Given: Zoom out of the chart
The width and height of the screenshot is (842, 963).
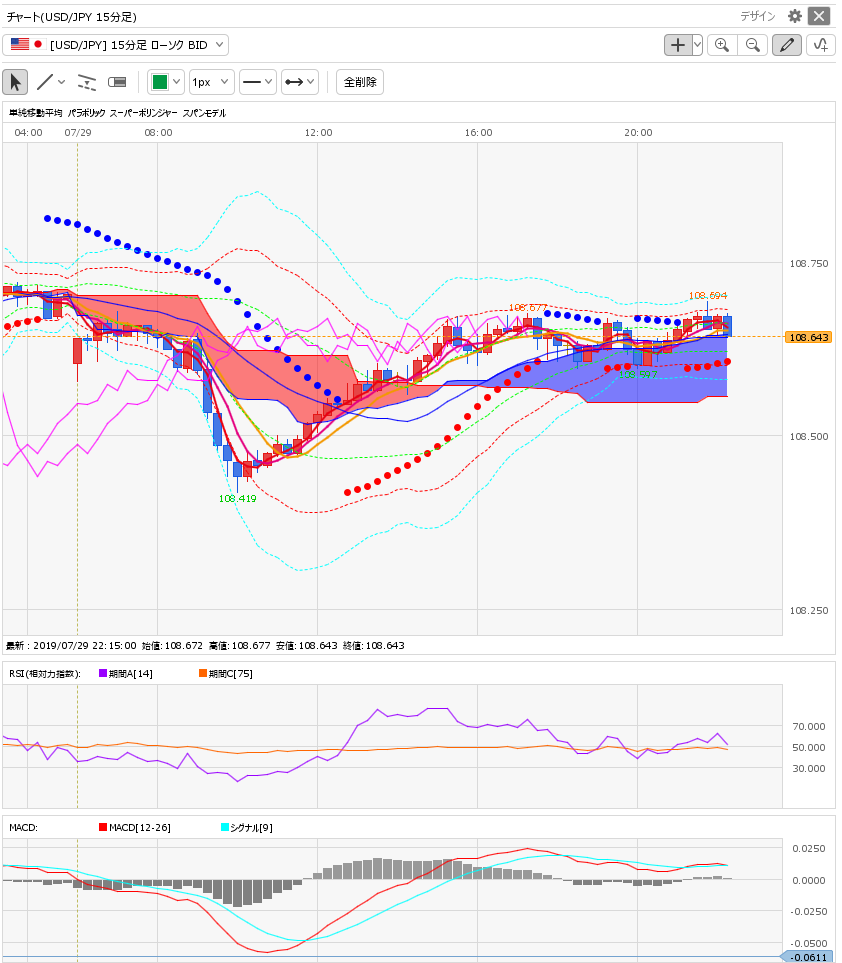Looking at the screenshot, I should point(753,45).
